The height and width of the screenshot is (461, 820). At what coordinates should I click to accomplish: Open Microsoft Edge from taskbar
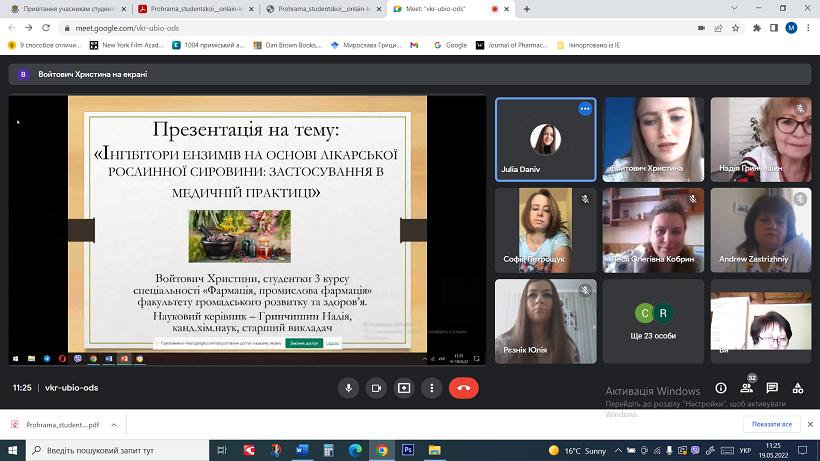[355, 450]
